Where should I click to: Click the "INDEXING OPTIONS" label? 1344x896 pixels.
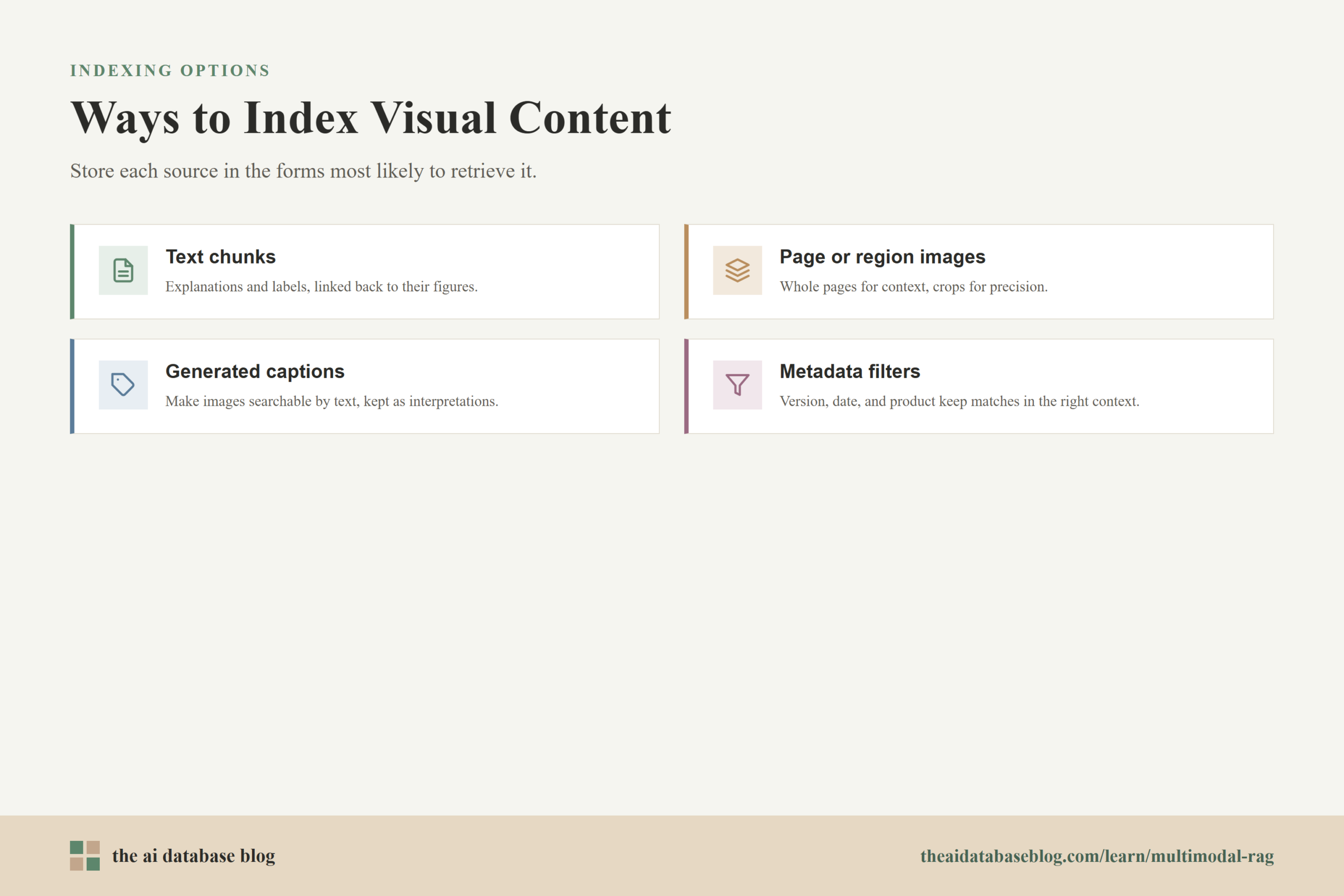point(170,70)
